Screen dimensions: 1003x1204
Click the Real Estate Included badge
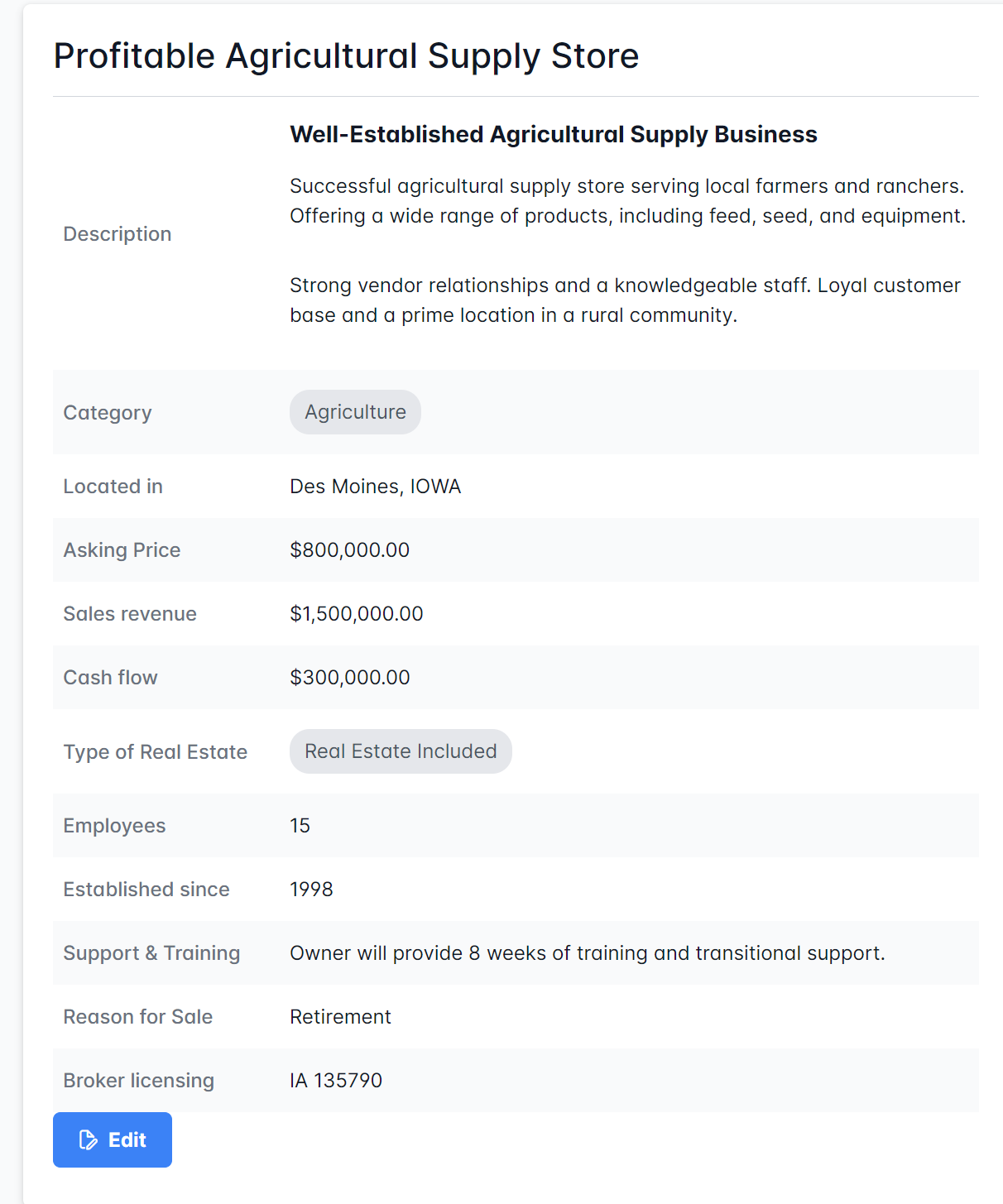(x=401, y=751)
